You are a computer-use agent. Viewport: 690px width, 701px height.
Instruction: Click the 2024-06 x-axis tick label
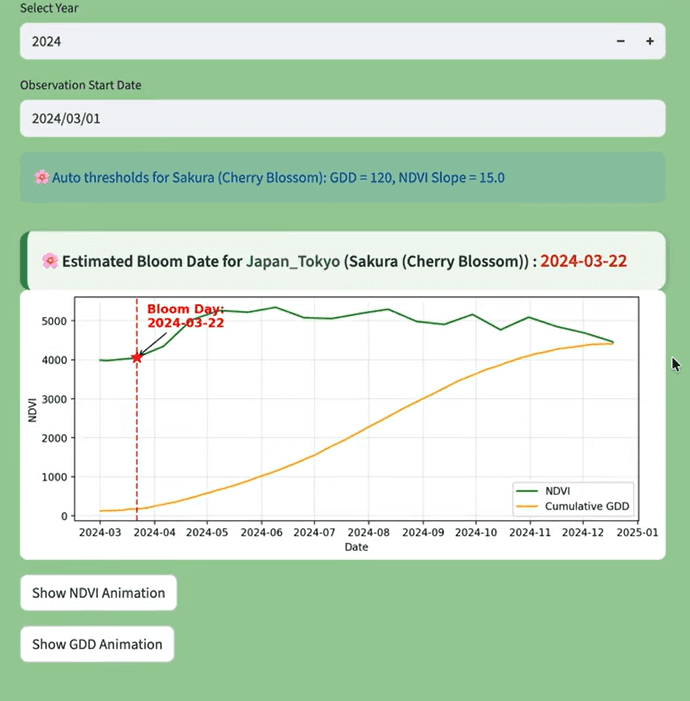[x=261, y=533]
